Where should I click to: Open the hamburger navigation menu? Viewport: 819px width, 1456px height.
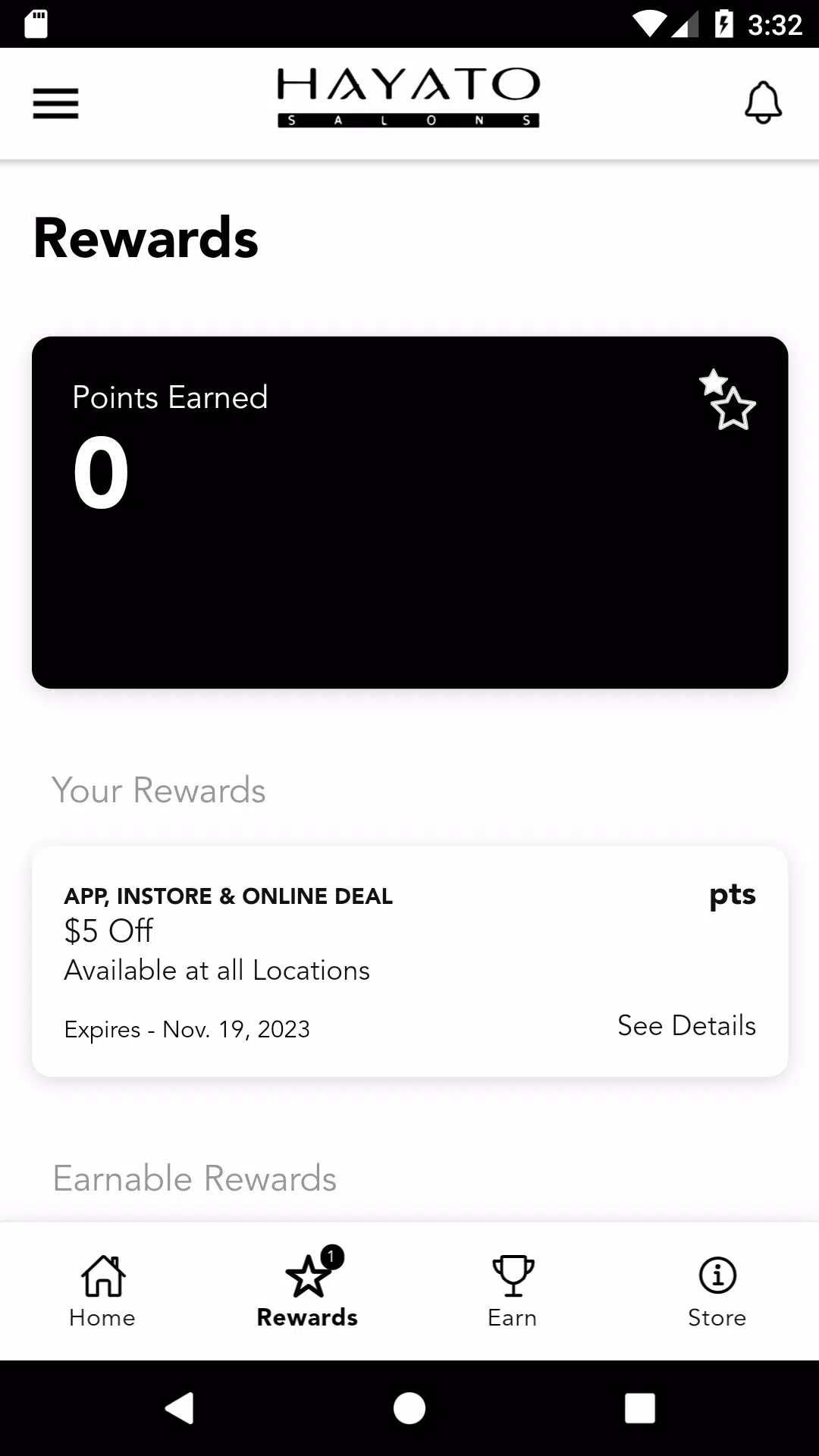tap(55, 103)
